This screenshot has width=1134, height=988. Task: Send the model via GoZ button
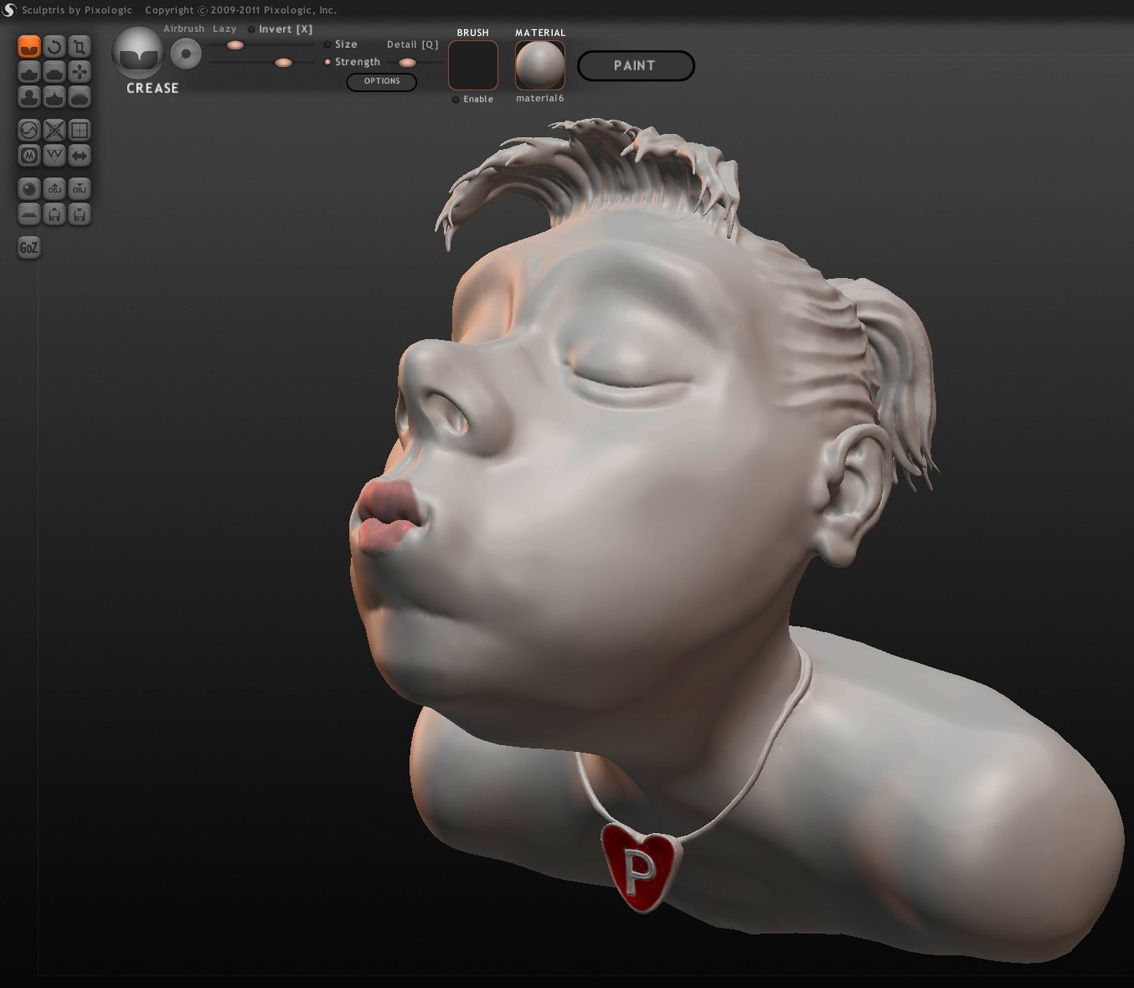pyautogui.click(x=29, y=247)
